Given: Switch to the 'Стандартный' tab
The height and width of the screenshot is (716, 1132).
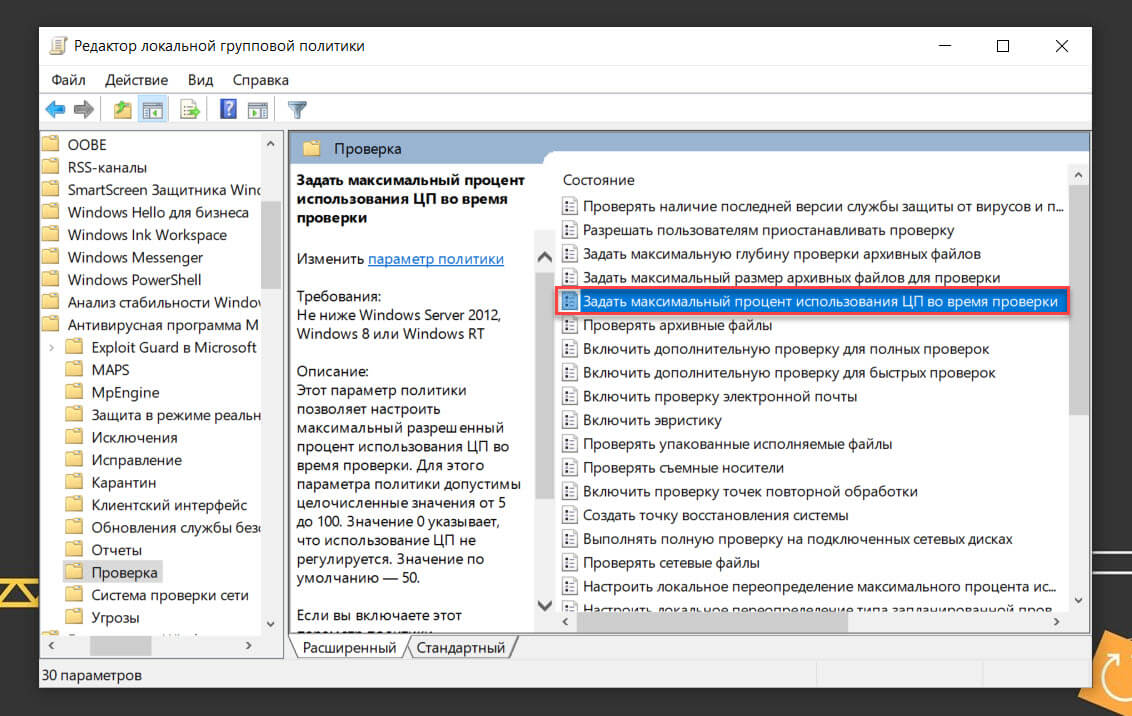Looking at the screenshot, I should (461, 647).
